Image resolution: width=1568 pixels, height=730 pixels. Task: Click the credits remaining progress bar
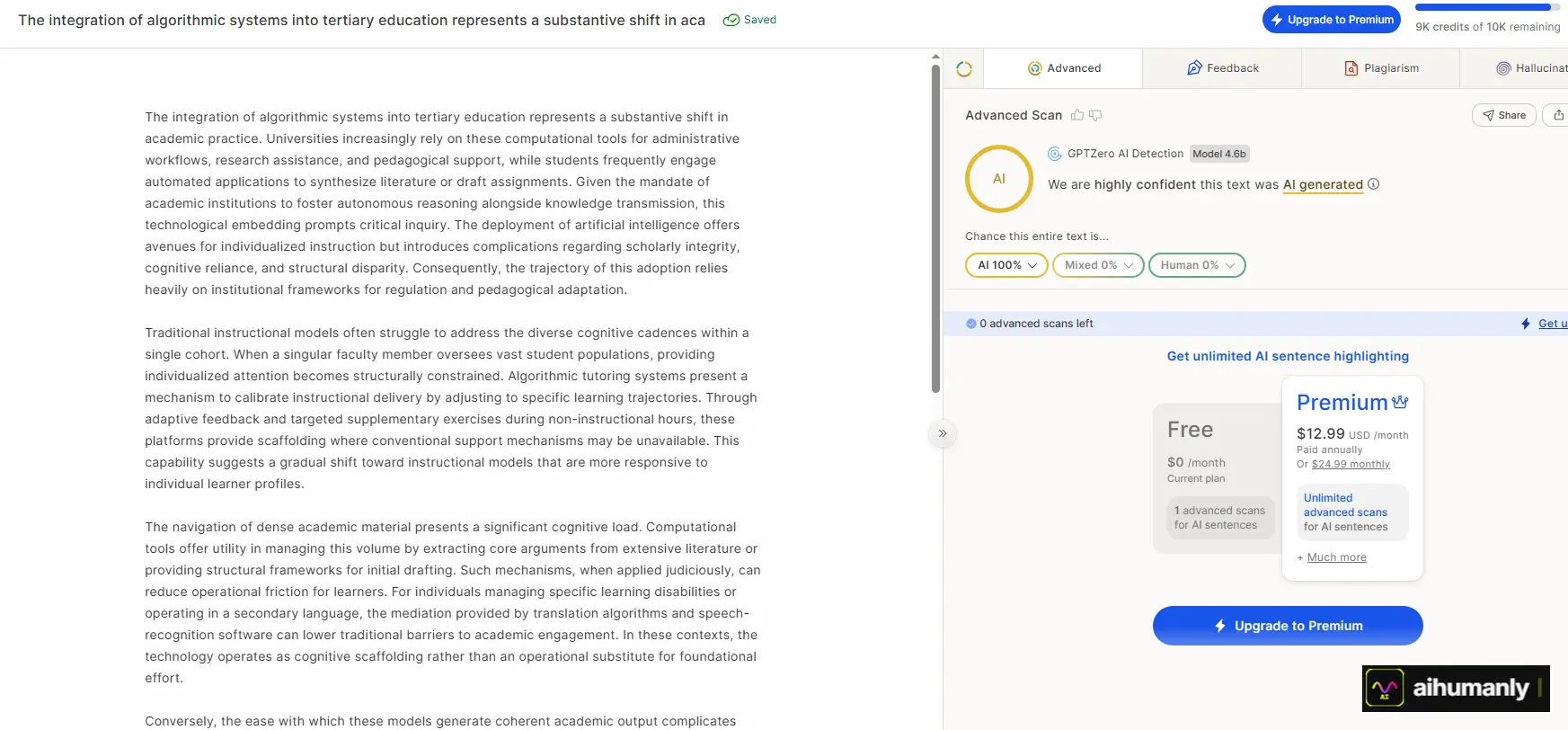click(1487, 7)
